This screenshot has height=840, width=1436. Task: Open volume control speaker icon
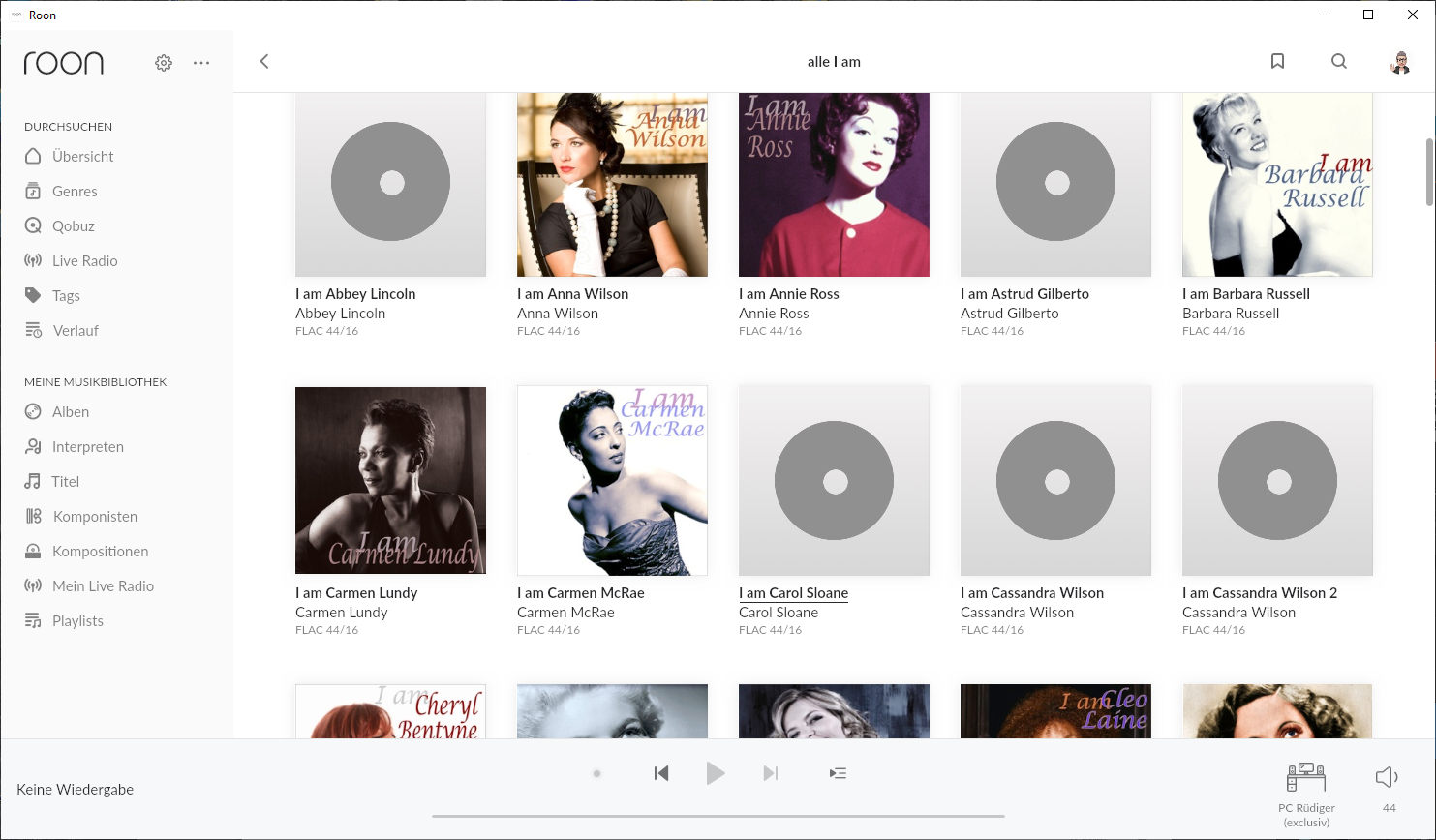tap(1388, 777)
